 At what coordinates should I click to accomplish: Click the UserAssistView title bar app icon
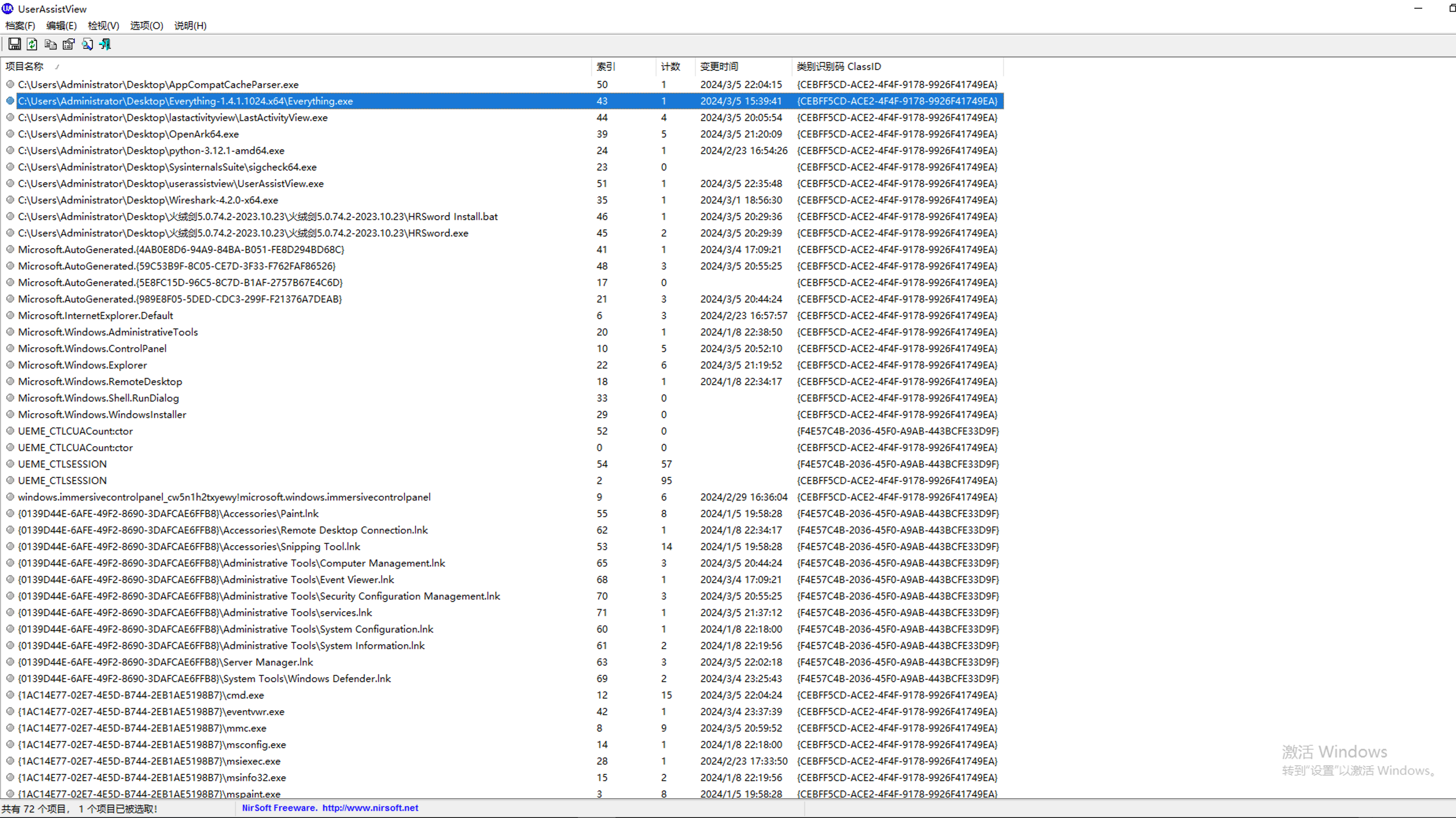pos(7,9)
